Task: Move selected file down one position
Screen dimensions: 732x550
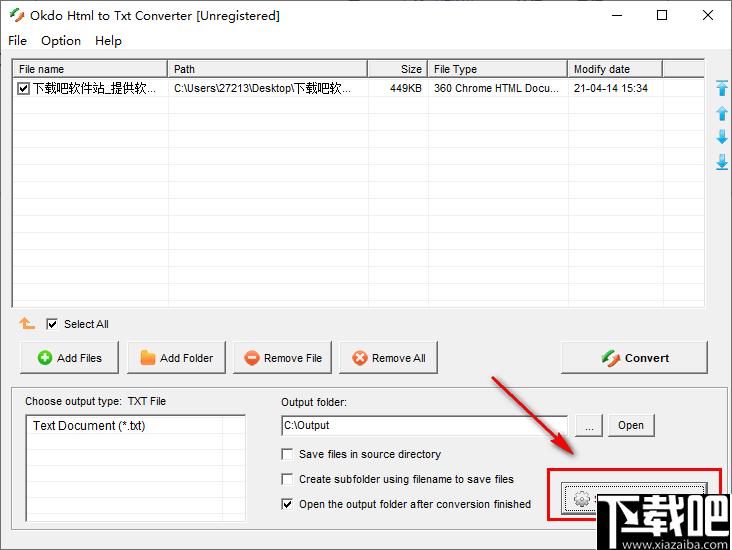Action: click(x=722, y=137)
